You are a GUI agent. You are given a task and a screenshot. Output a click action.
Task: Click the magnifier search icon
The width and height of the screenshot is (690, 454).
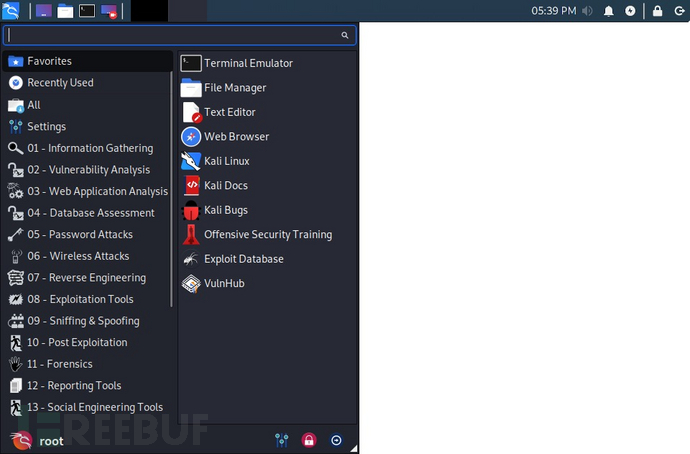pyautogui.click(x=345, y=35)
